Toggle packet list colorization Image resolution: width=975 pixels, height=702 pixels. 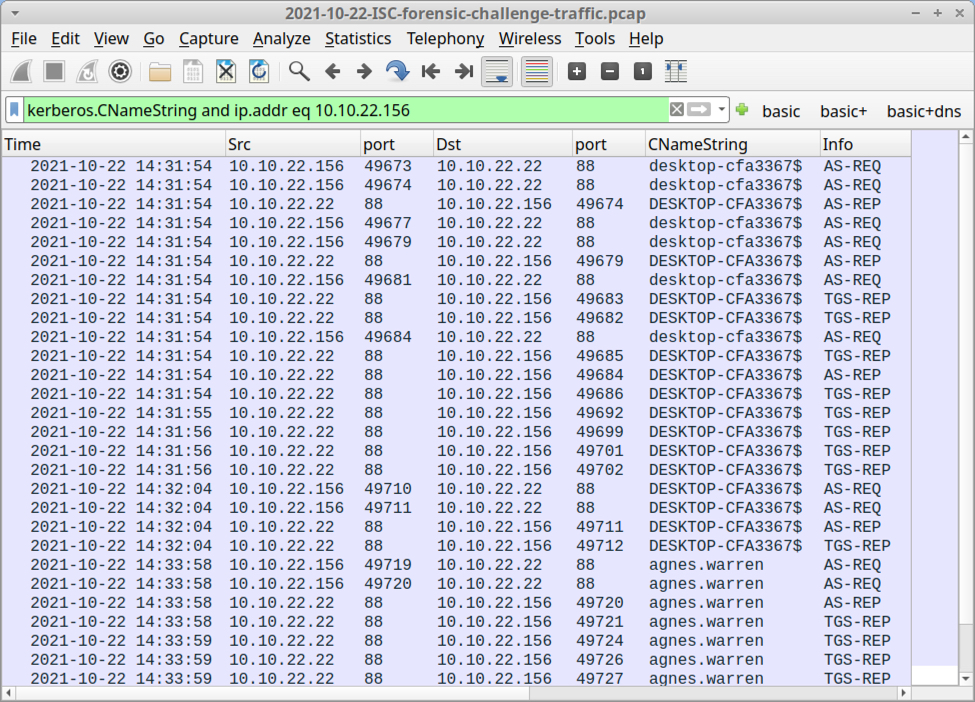(x=537, y=71)
